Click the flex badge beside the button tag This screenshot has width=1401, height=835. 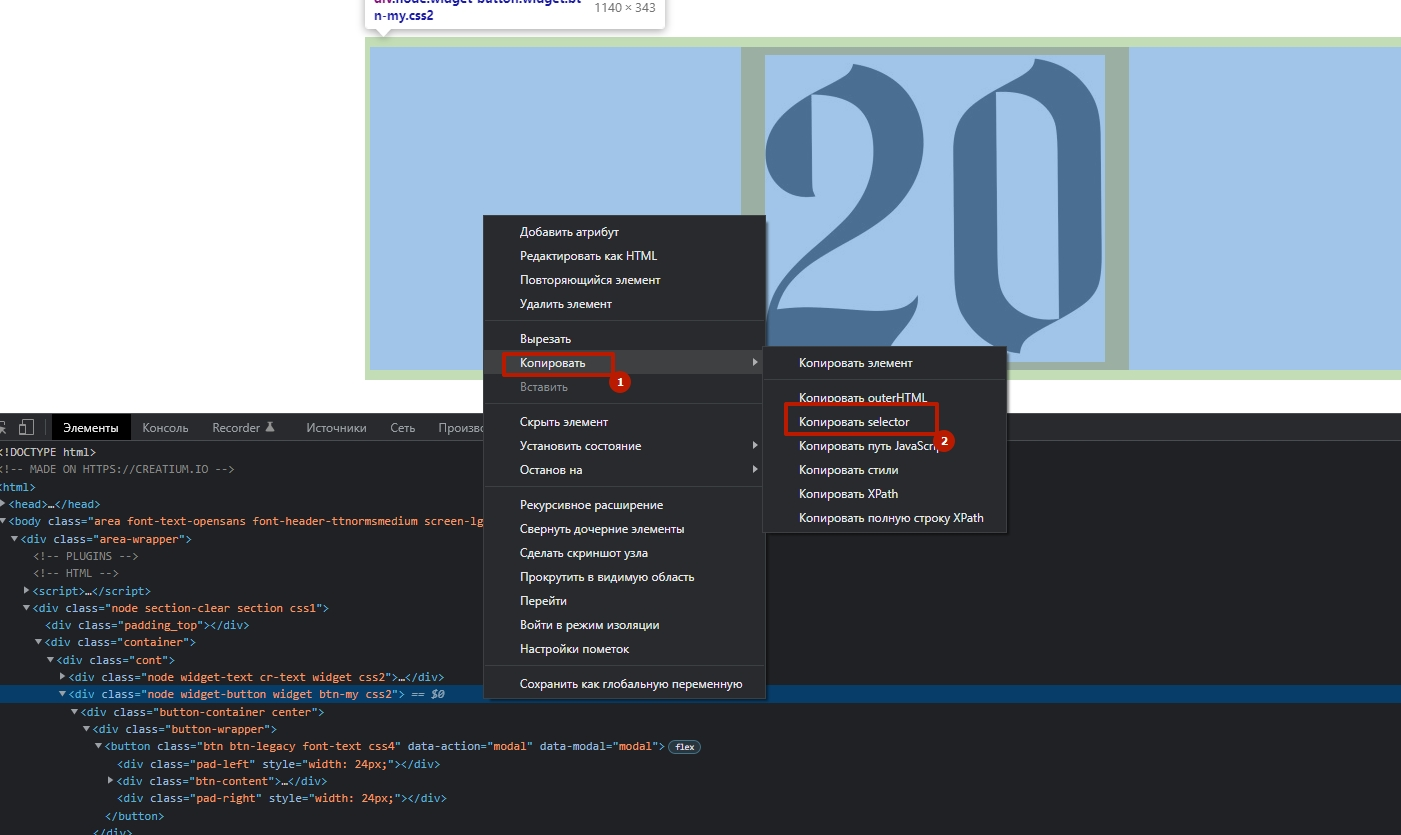tap(684, 747)
